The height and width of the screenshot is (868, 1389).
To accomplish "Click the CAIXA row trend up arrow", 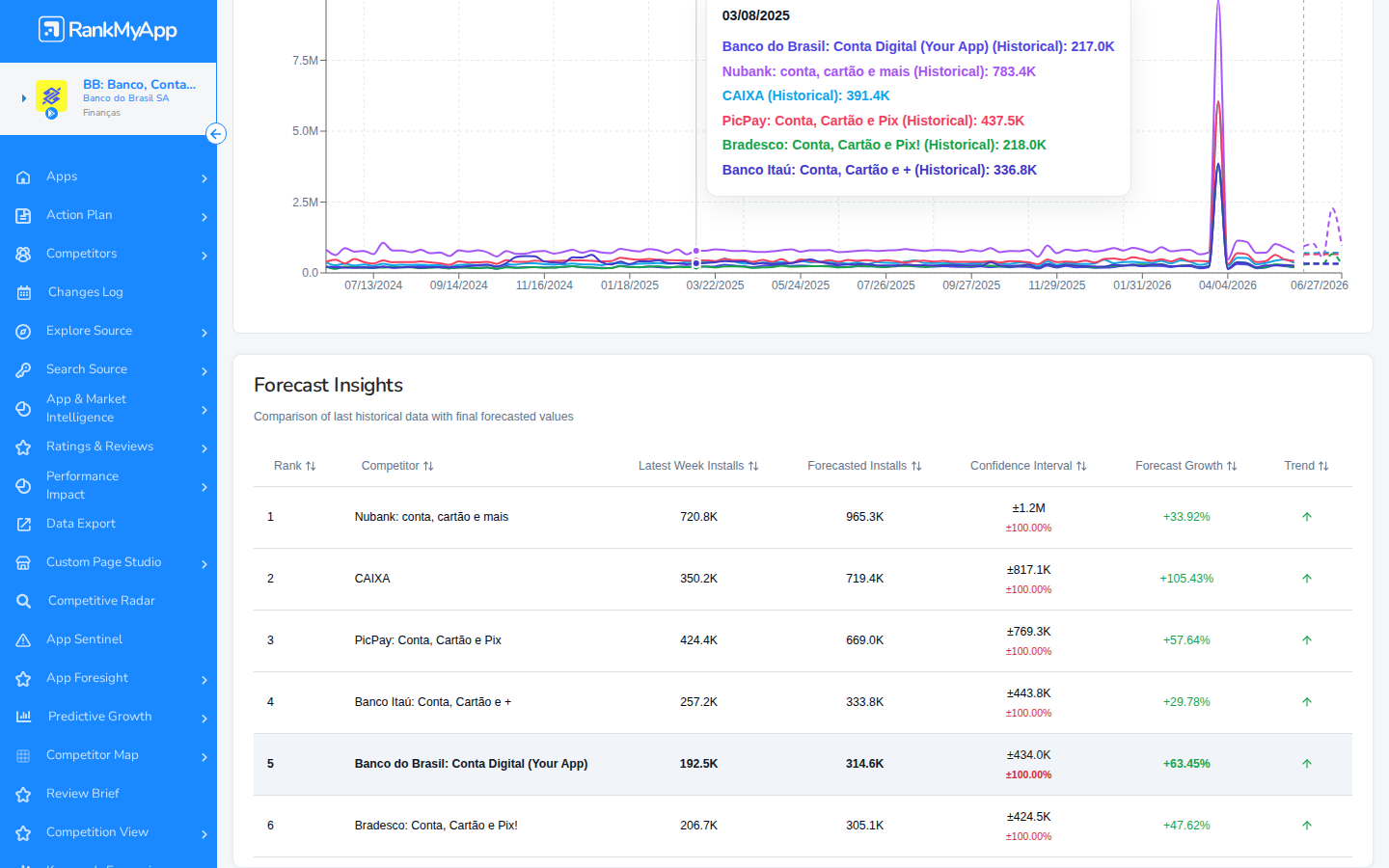I will pos(1307,579).
